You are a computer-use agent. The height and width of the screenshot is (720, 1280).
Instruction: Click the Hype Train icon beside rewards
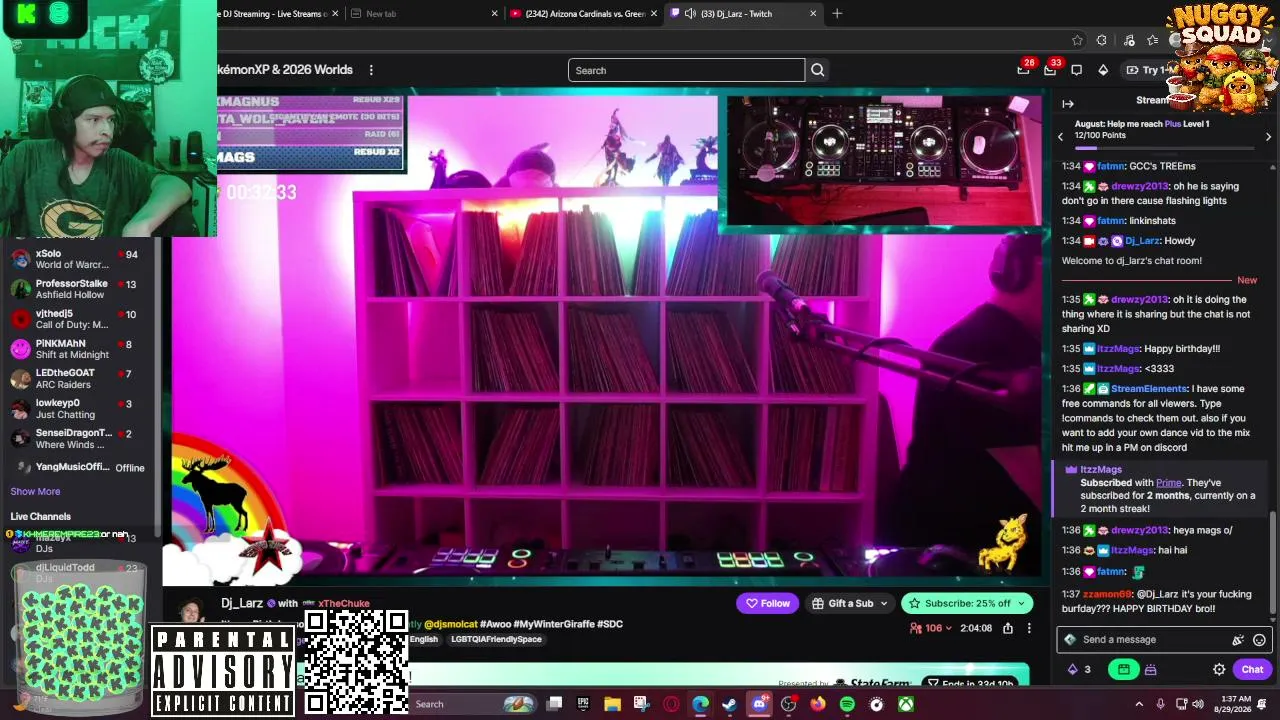click(x=1151, y=670)
